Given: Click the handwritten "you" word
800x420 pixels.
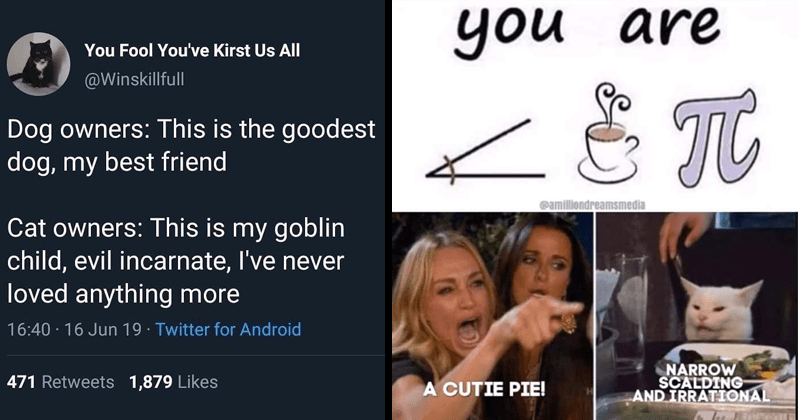Looking at the screenshot, I should pyautogui.click(x=509, y=28).
